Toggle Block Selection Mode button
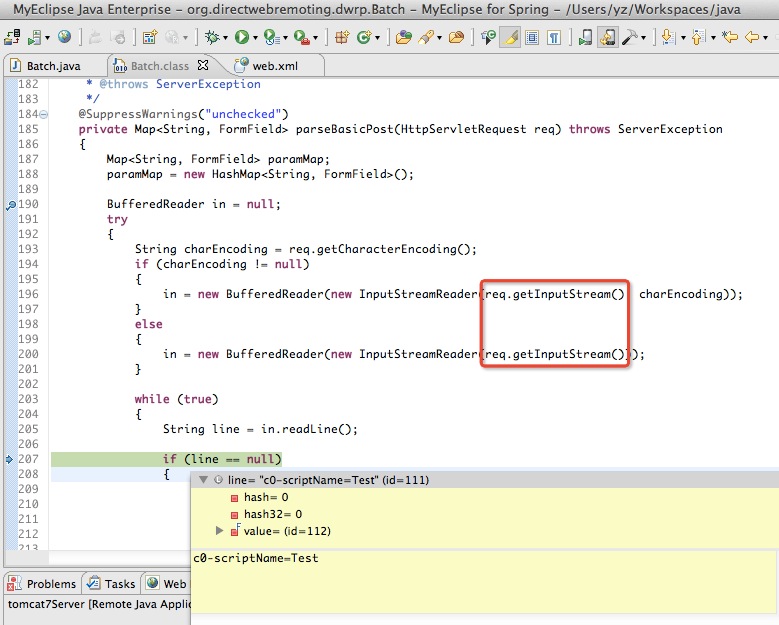Viewport: 779px width, 625px height. pyautogui.click(x=532, y=37)
